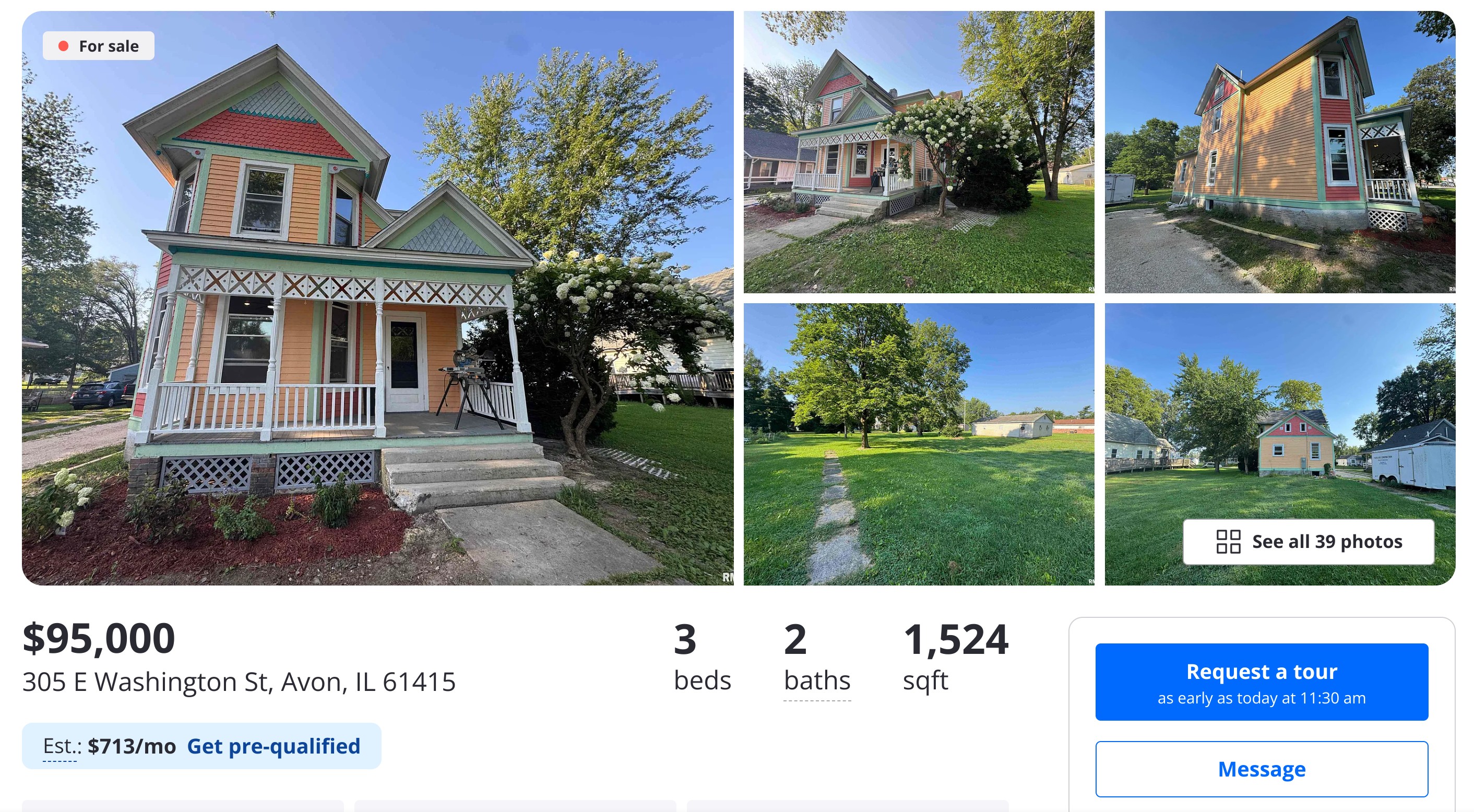The image size is (1474, 812).
Task: Click the Message button
Action: (x=1261, y=769)
